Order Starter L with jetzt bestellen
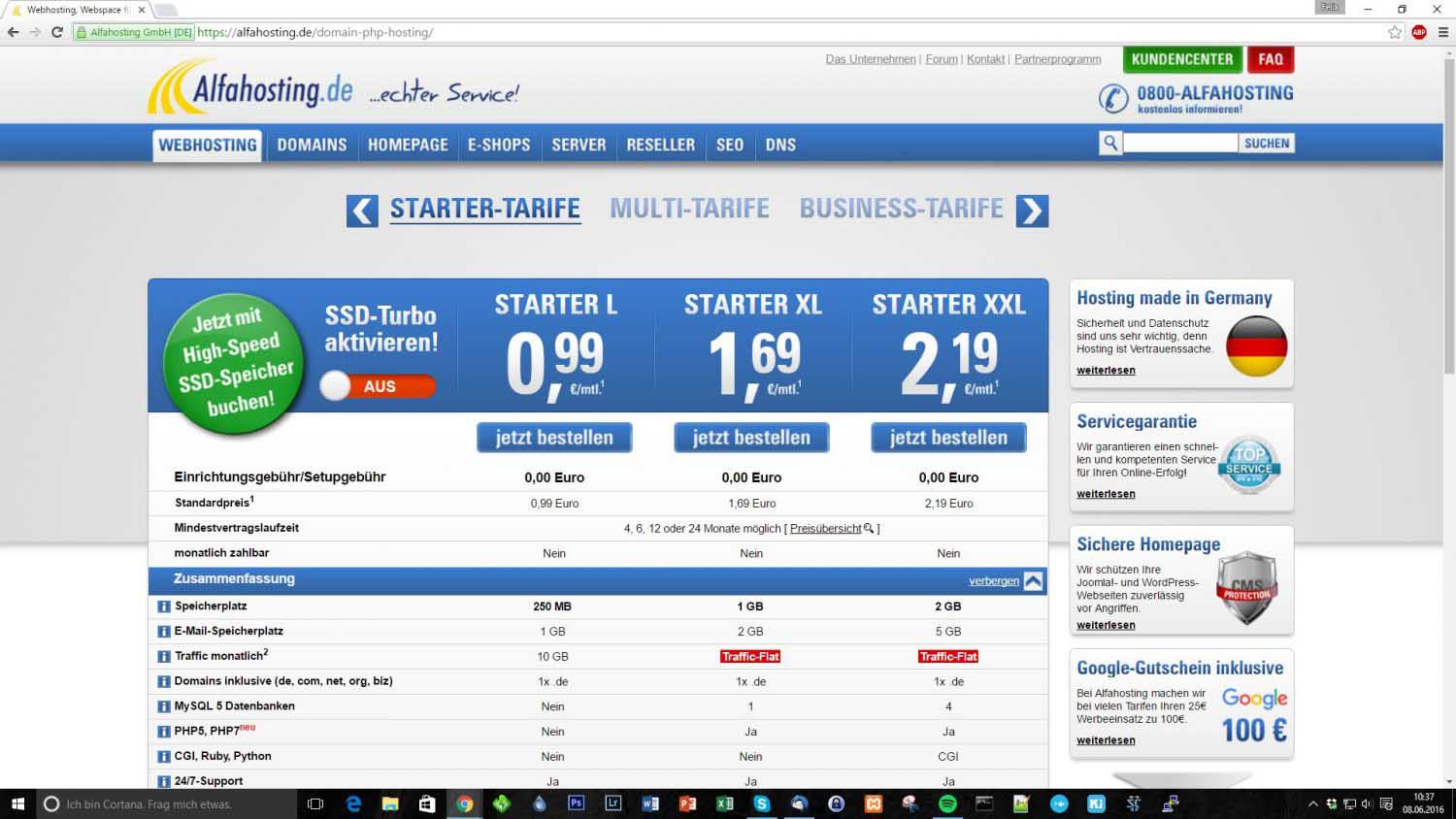The image size is (1456, 819). point(554,438)
